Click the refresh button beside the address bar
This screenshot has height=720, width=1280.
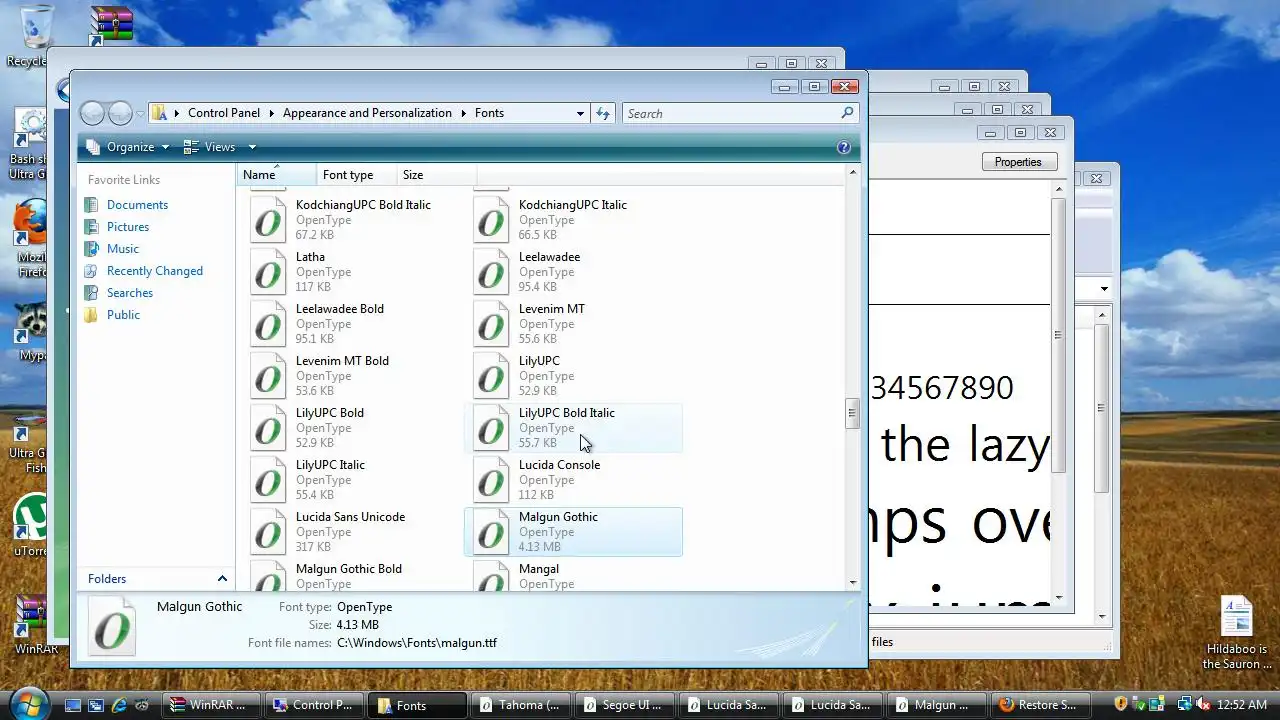tap(603, 113)
